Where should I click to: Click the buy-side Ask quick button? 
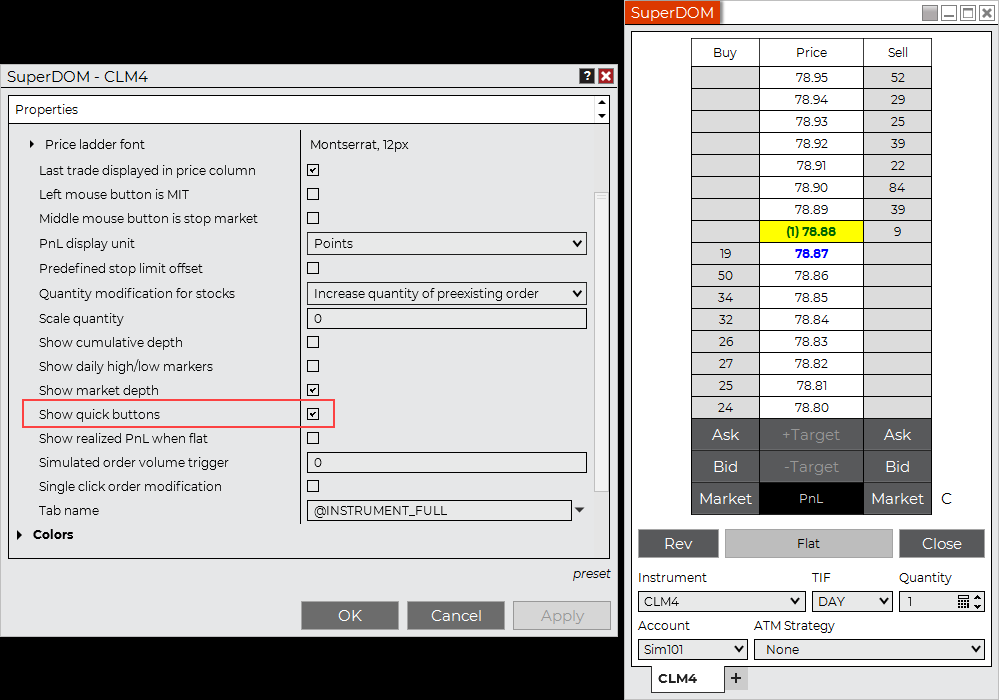(x=725, y=434)
